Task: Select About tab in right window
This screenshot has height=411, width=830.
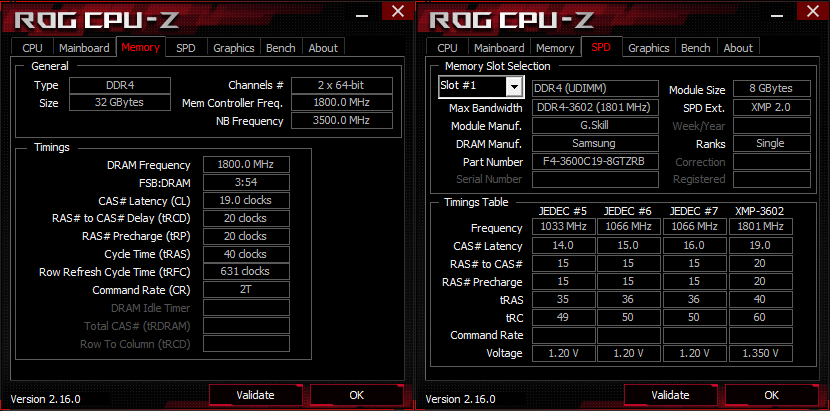Action: click(x=738, y=48)
